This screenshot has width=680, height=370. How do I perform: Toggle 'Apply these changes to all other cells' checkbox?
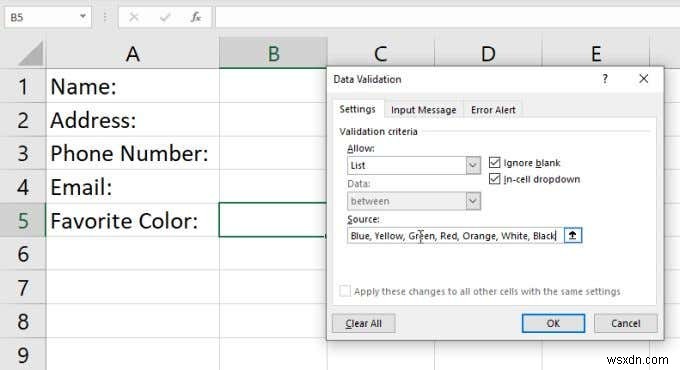(x=345, y=291)
